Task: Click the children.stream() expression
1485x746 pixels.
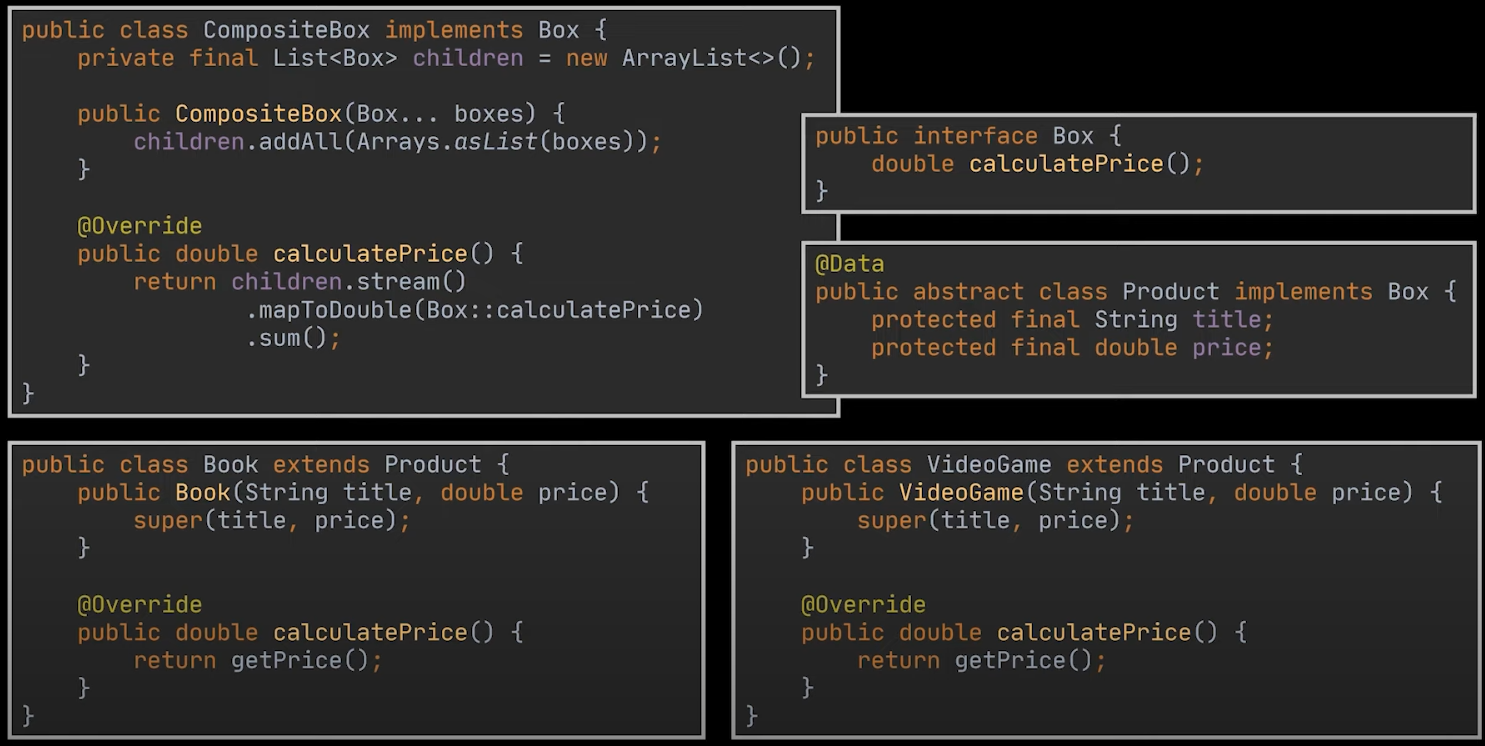Action: click(x=349, y=282)
